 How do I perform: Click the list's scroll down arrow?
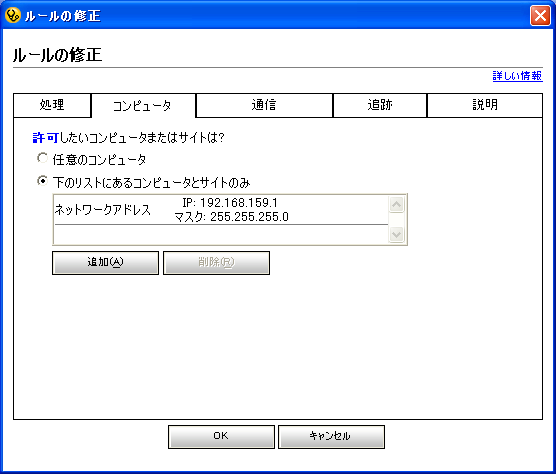coord(396,234)
